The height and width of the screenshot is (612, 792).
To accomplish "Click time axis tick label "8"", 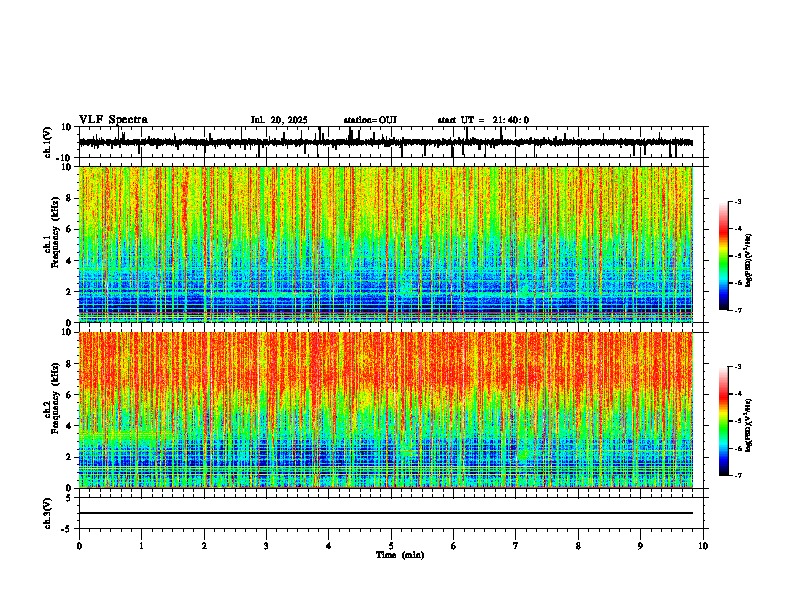I will 578,546.
